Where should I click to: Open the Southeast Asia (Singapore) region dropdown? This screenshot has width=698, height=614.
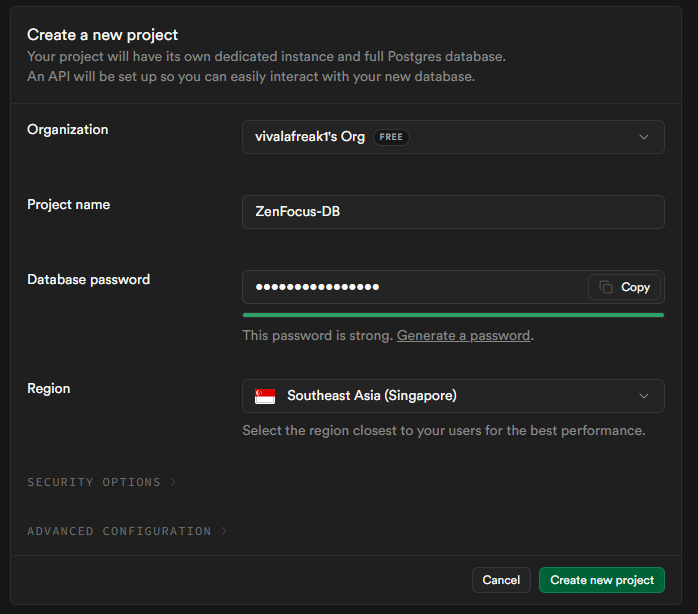click(x=452, y=396)
